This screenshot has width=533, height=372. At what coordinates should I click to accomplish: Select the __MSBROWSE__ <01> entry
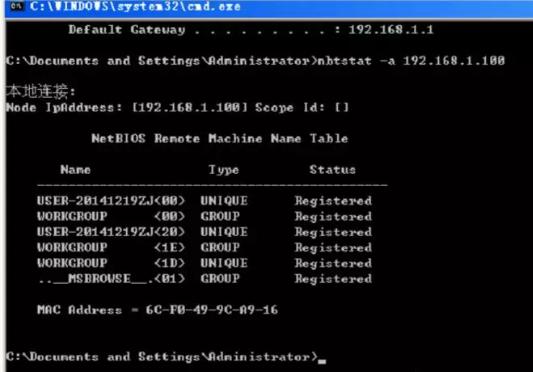tap(111, 278)
